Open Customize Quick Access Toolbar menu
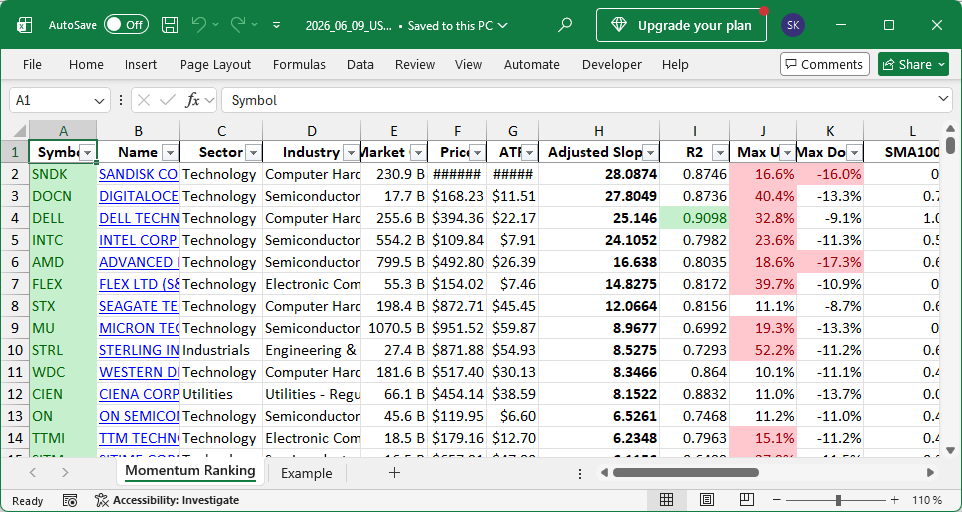Viewport: 962px width, 512px height. click(277, 25)
